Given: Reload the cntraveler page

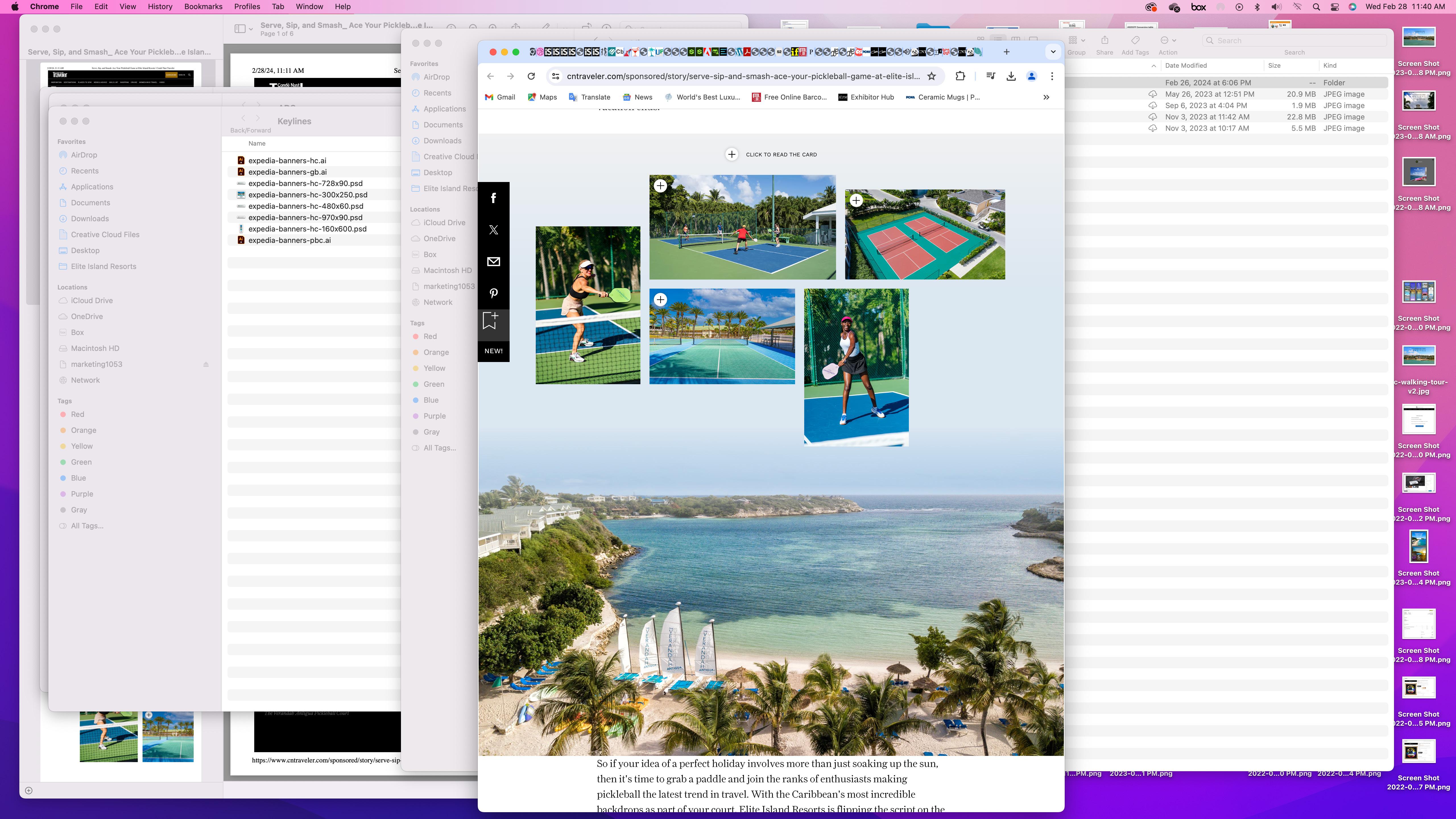Looking at the screenshot, I should pos(531,76).
